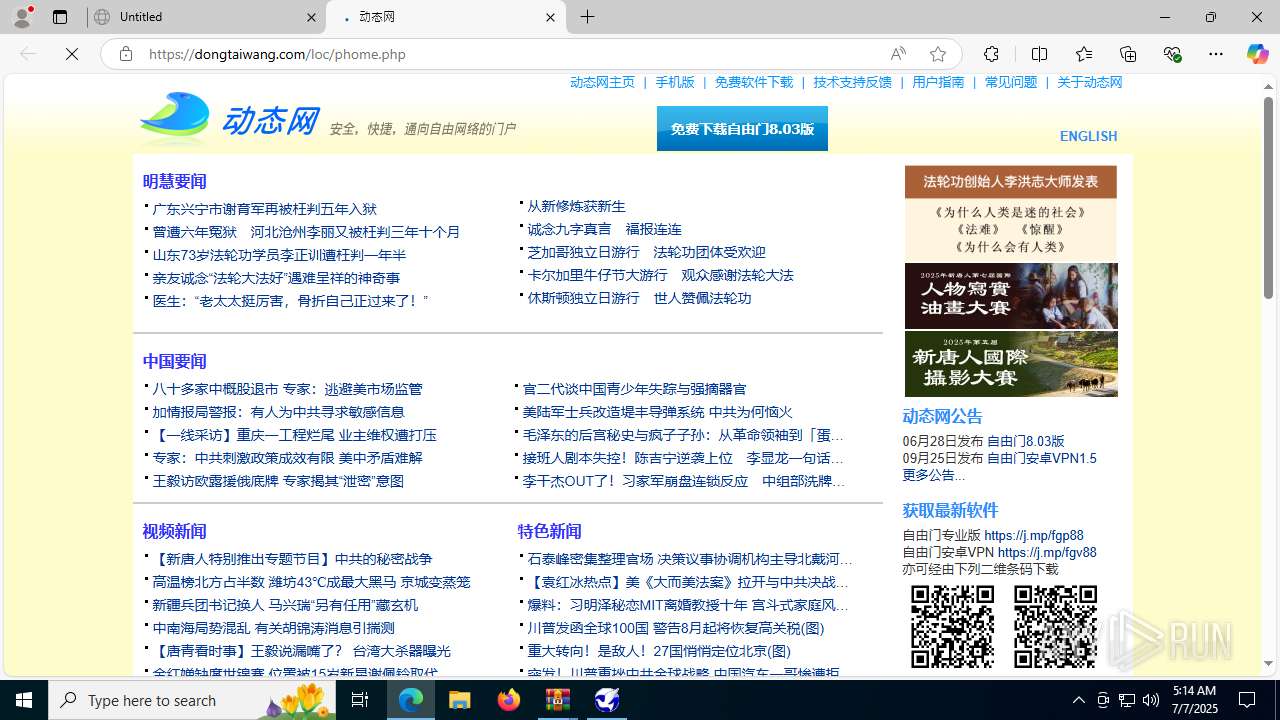Click page scrollbar down arrow
Viewport: 1280px width, 720px height.
point(1268,663)
